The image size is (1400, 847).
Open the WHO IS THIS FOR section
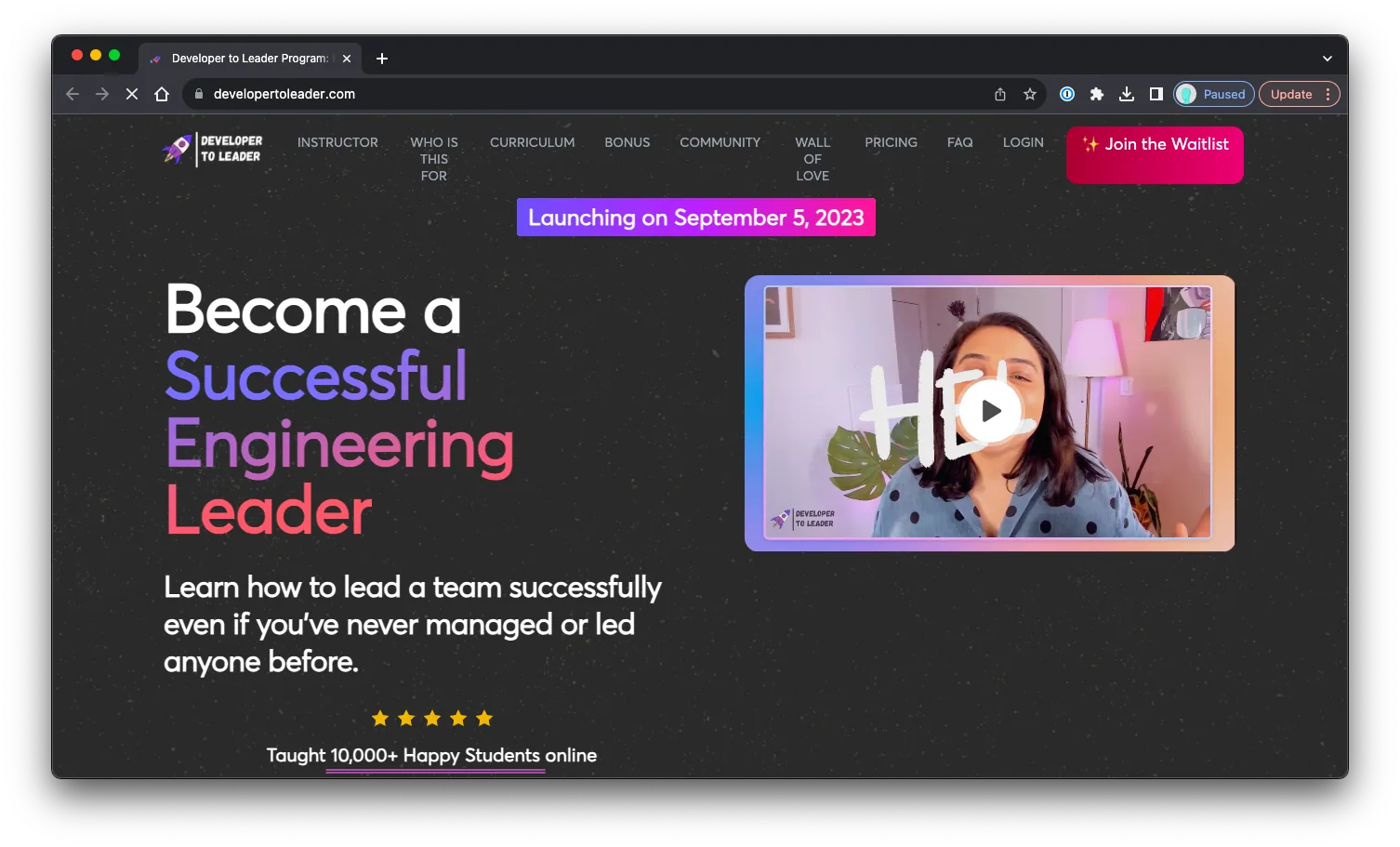[434, 159]
